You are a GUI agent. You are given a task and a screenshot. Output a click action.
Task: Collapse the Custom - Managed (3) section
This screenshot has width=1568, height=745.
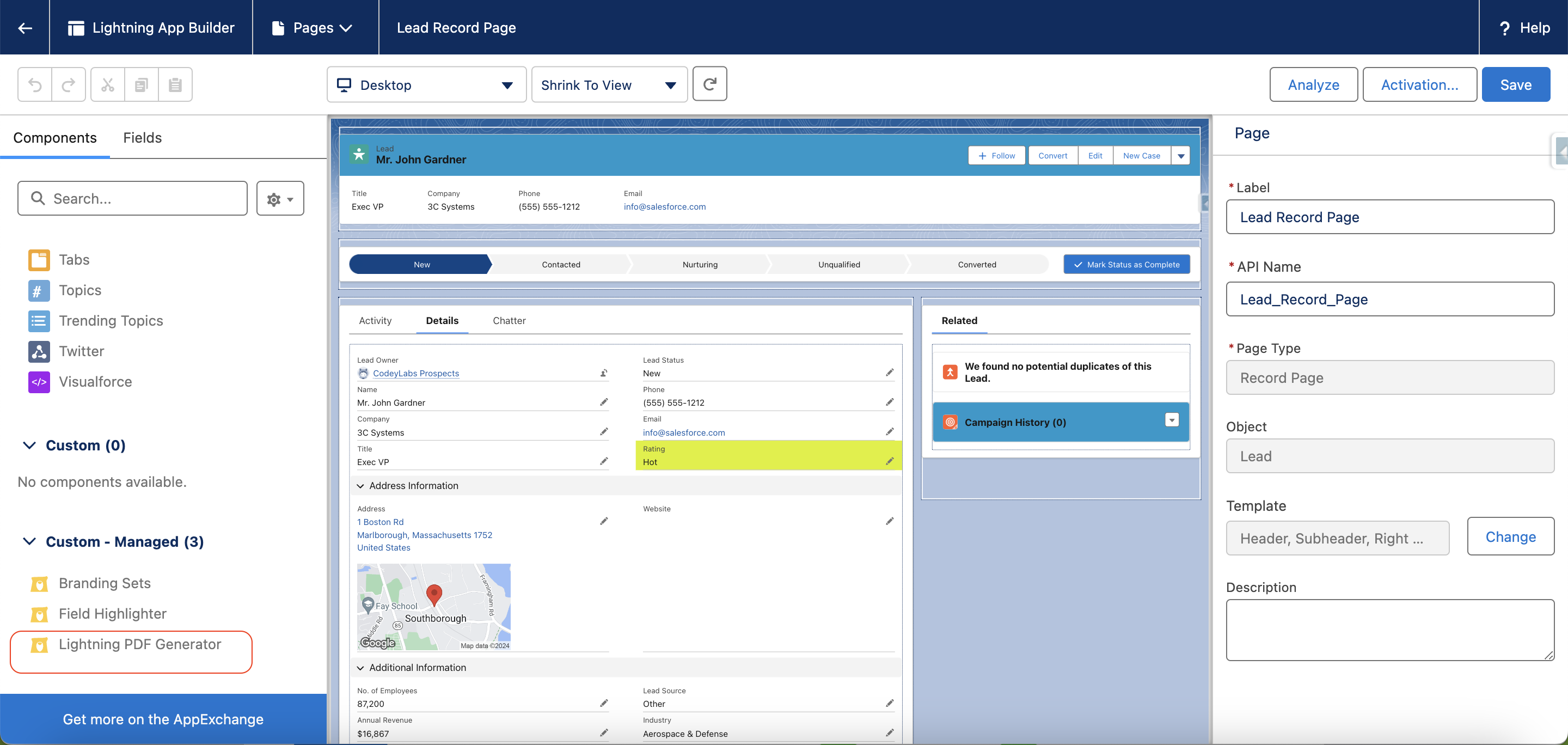click(29, 541)
